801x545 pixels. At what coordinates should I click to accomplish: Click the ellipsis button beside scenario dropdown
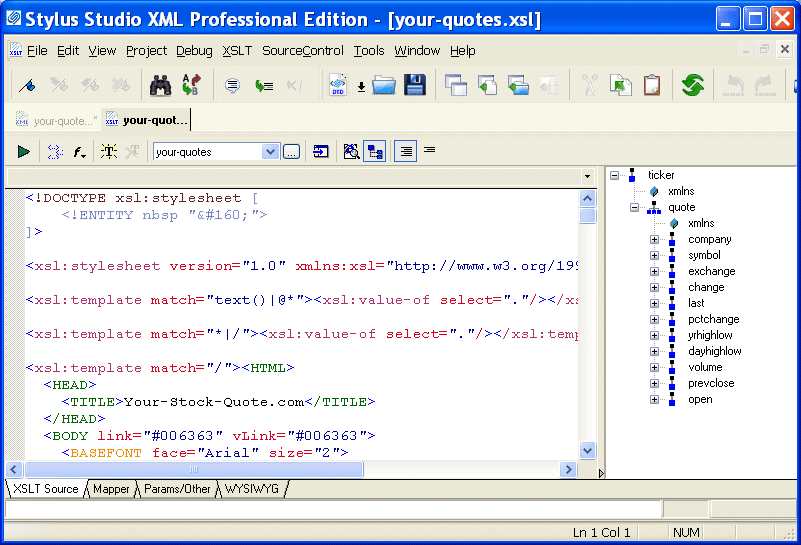pyautogui.click(x=291, y=152)
